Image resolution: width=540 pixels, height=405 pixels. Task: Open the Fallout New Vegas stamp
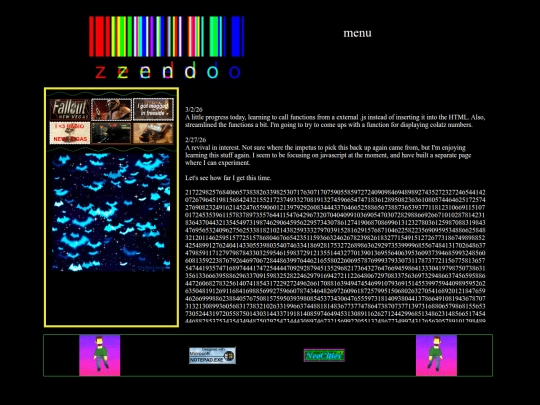[70, 110]
